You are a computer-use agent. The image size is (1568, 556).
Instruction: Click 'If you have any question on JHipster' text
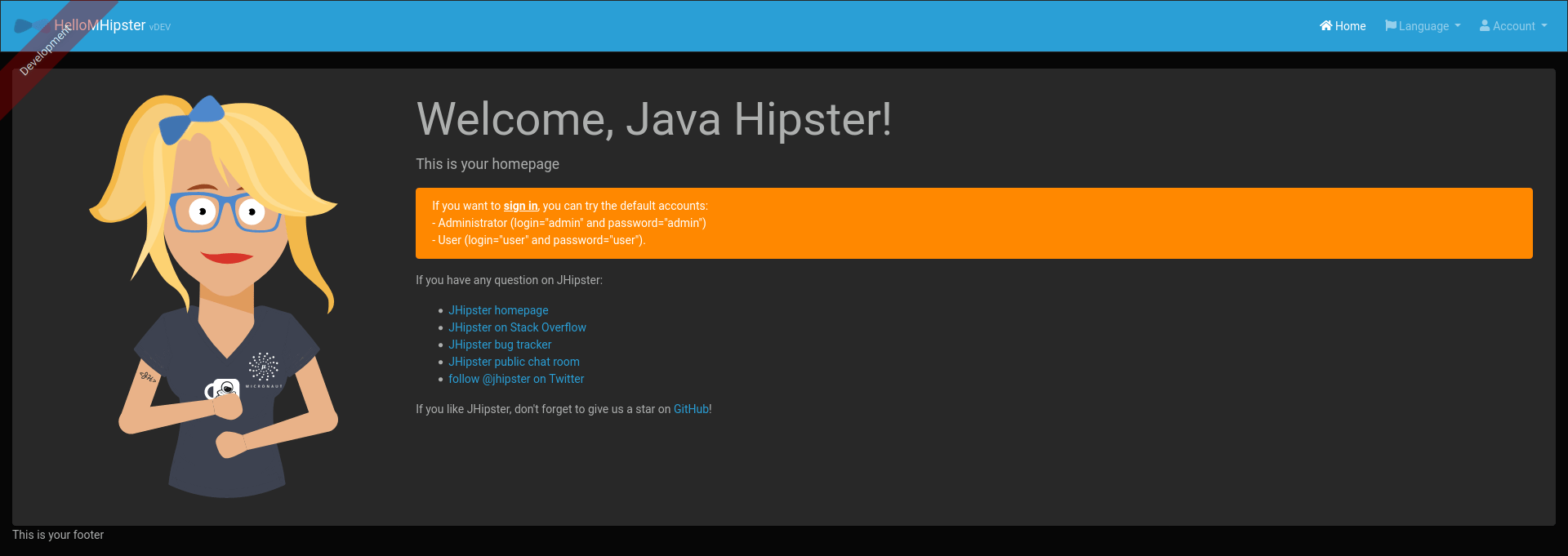click(510, 280)
